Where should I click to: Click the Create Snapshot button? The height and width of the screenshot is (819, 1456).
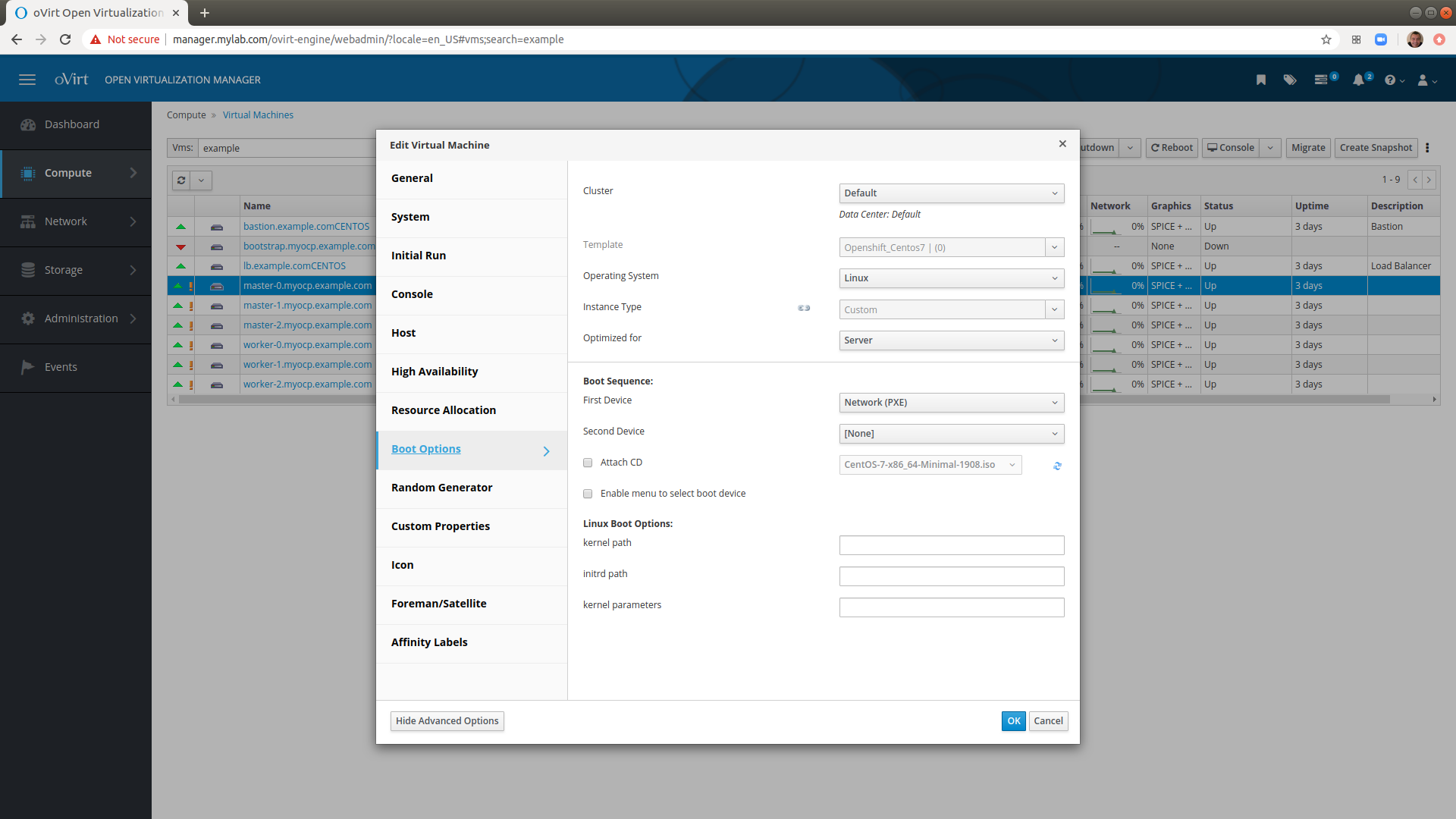point(1376,148)
